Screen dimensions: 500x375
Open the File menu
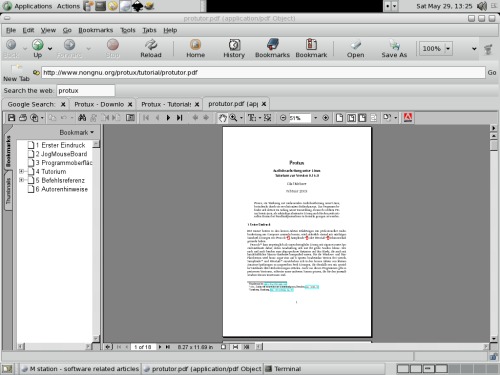point(11,30)
